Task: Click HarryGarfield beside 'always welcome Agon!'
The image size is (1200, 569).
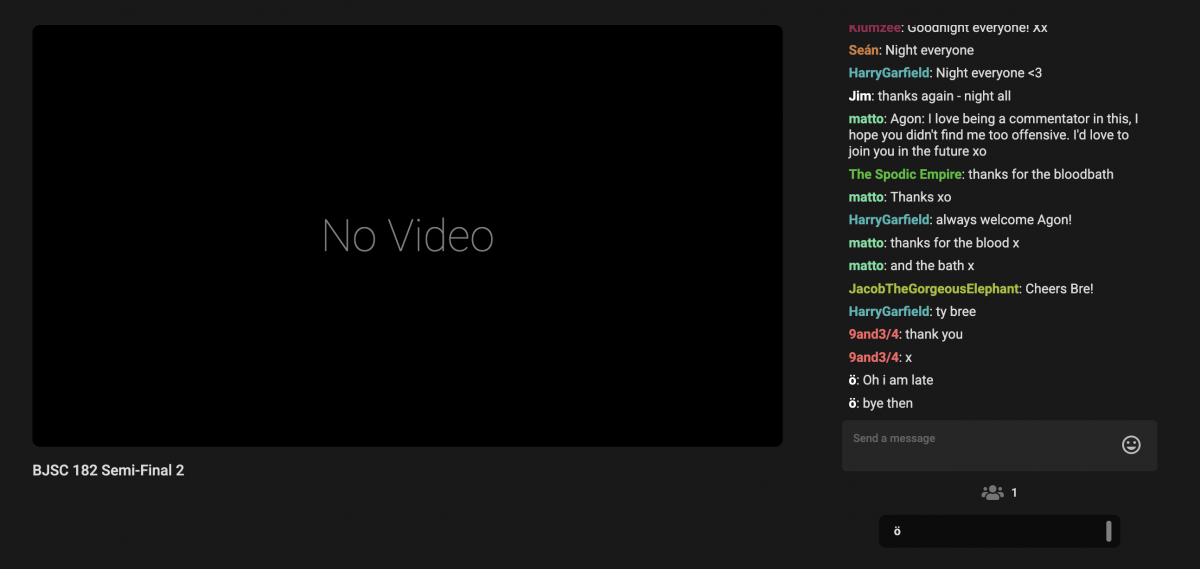Action: point(889,219)
